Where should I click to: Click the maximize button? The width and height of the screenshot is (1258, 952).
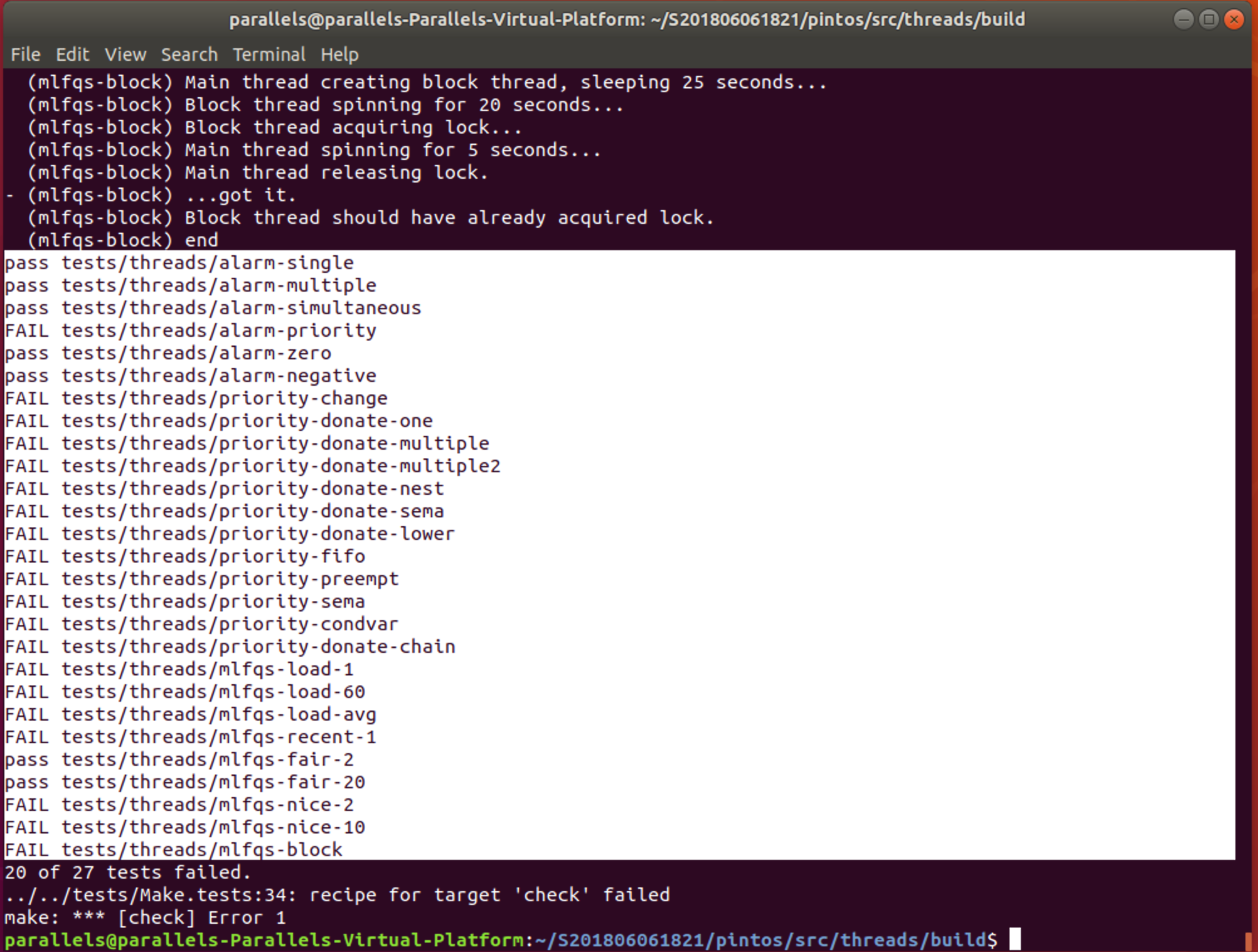click(x=1208, y=19)
